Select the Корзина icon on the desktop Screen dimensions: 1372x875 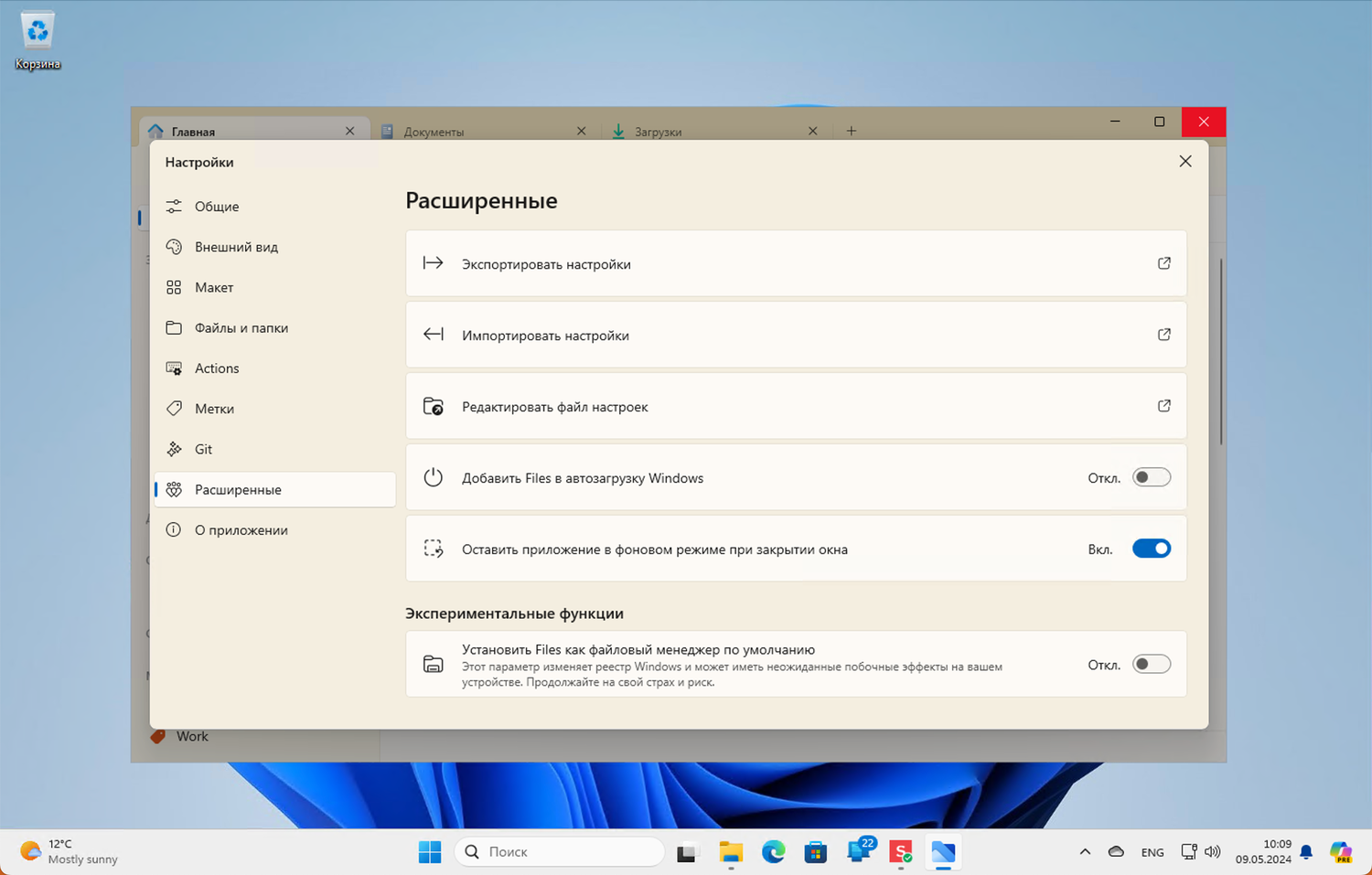pyautogui.click(x=38, y=41)
